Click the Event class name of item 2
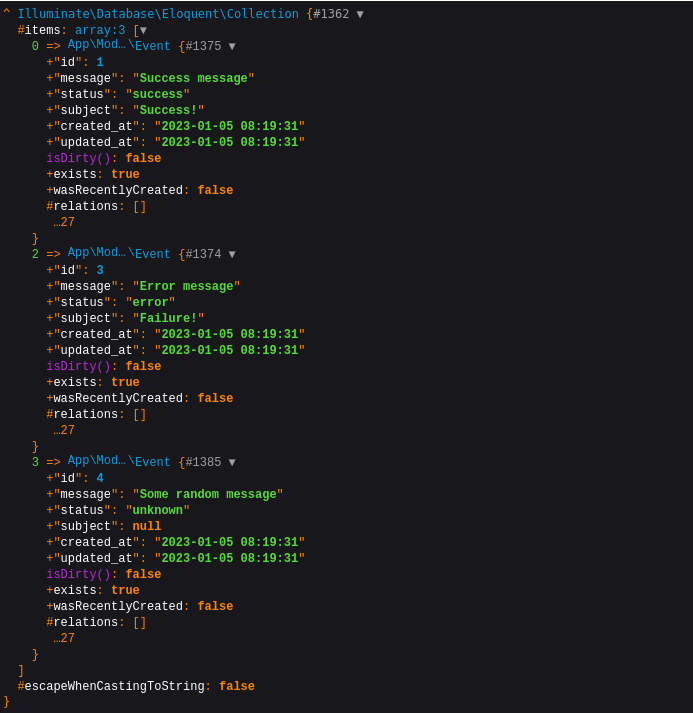The image size is (693, 713). coord(153,255)
